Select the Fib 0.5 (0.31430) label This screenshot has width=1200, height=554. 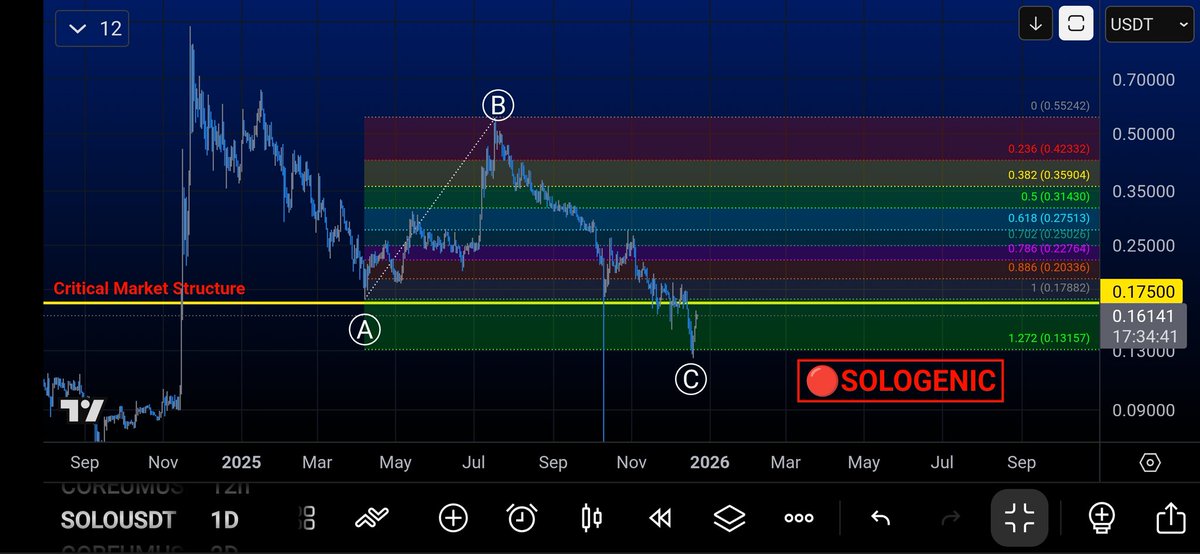coord(1054,197)
